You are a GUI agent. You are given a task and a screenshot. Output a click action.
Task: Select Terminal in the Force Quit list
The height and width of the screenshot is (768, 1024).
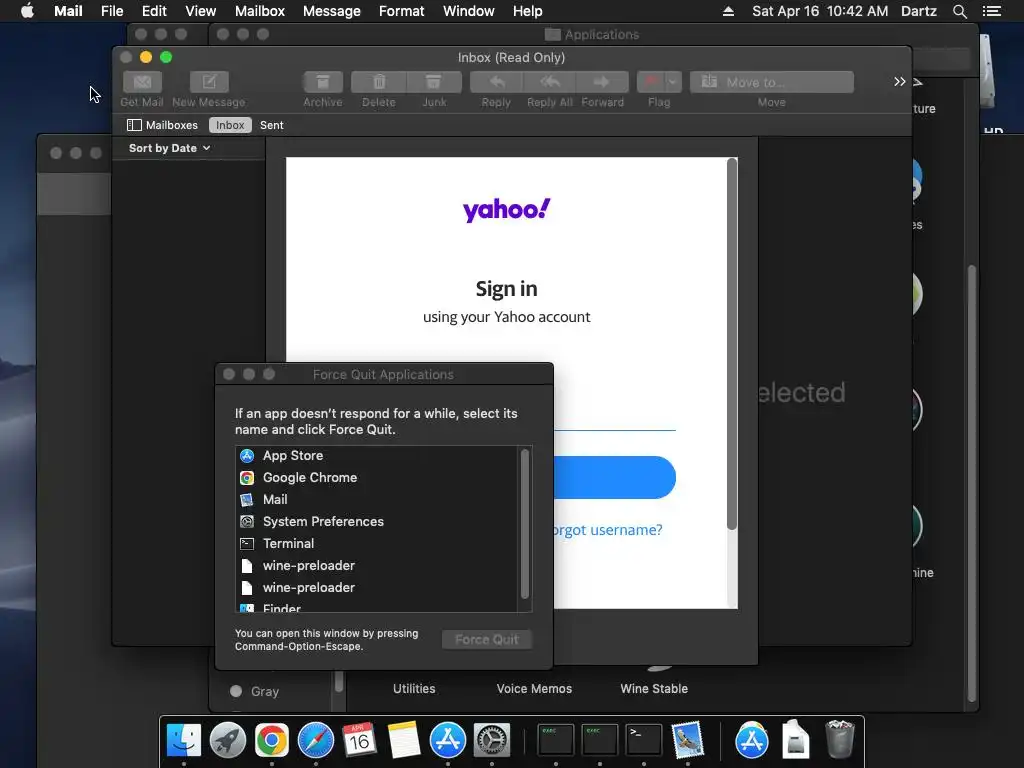tap(377, 543)
